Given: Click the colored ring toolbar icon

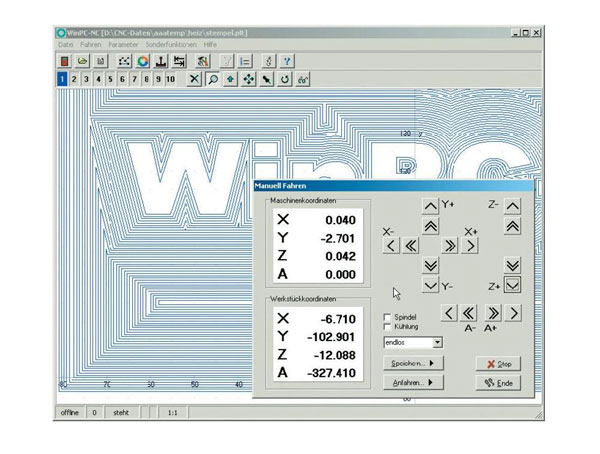Looking at the screenshot, I should tap(143, 61).
